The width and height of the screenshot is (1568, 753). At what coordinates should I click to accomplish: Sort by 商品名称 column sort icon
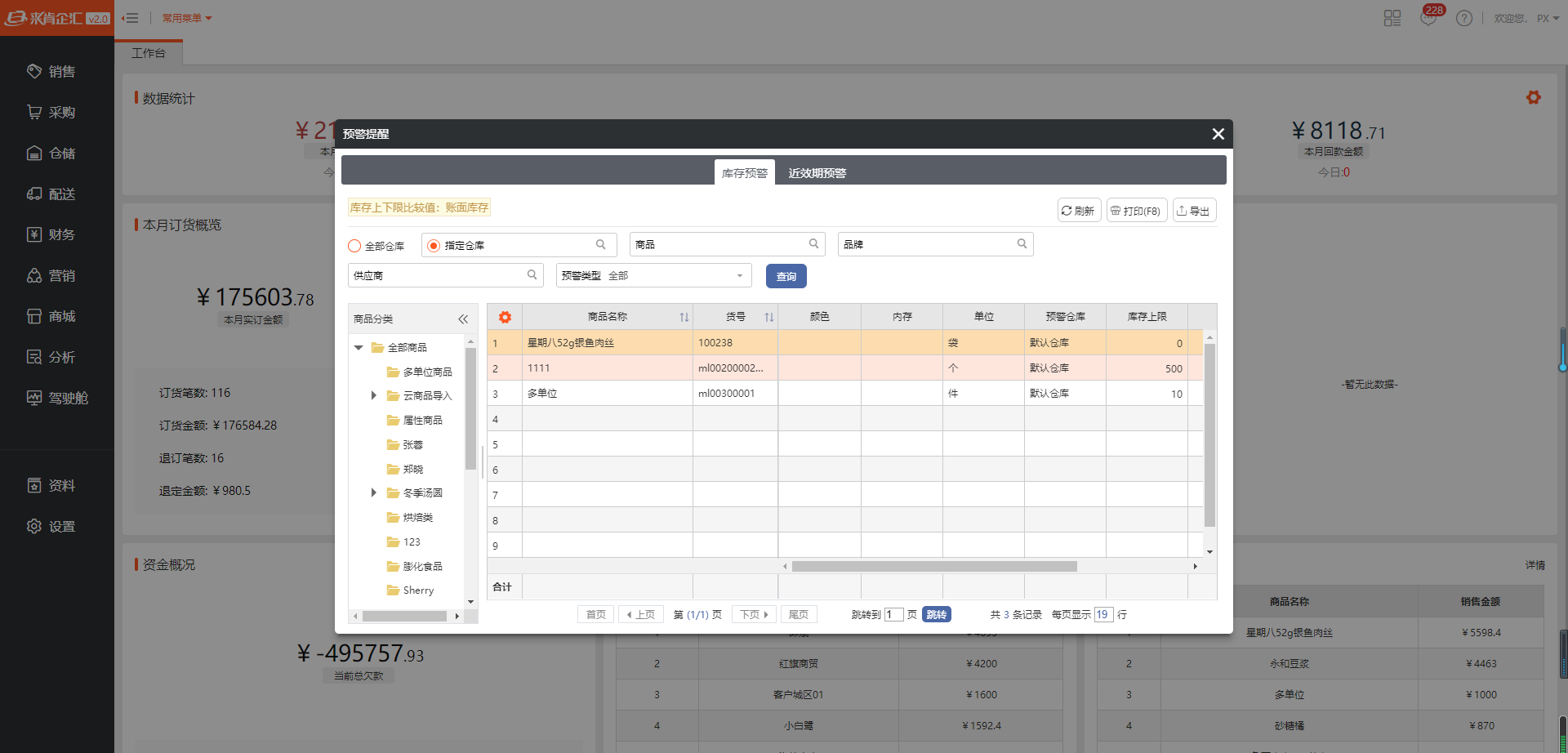(x=684, y=318)
